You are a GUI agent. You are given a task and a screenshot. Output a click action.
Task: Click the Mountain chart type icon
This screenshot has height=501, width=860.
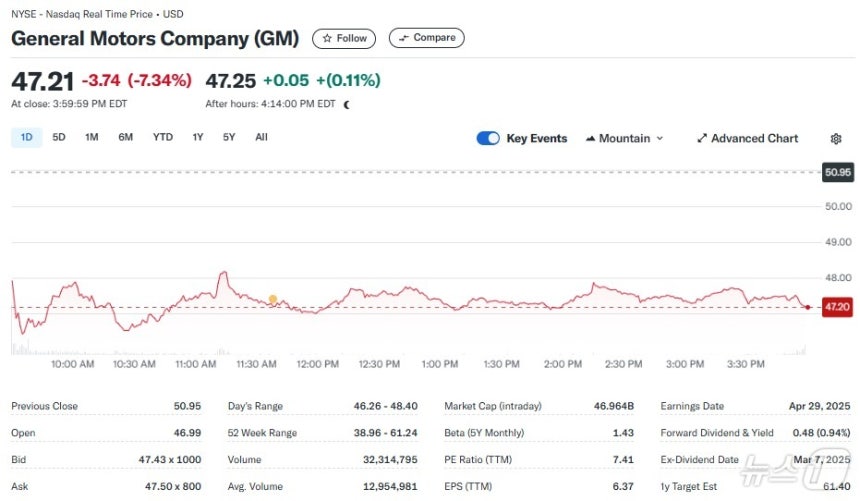[590, 138]
